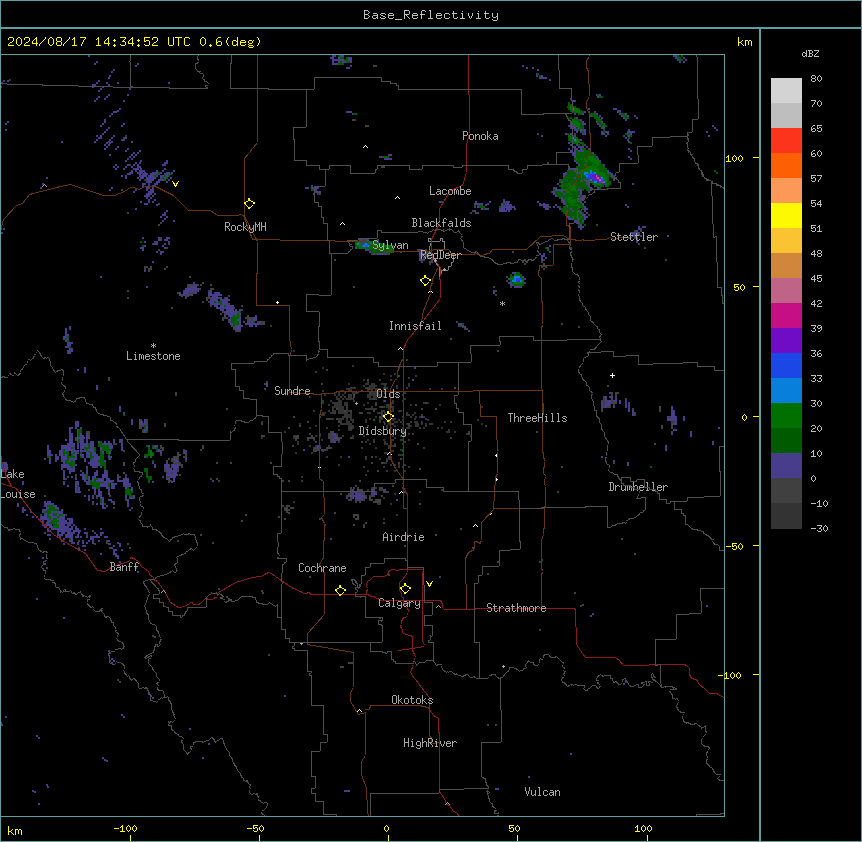Click the magenta 42 dBZ legend swatch
The height and width of the screenshot is (842, 862).
click(x=786, y=315)
